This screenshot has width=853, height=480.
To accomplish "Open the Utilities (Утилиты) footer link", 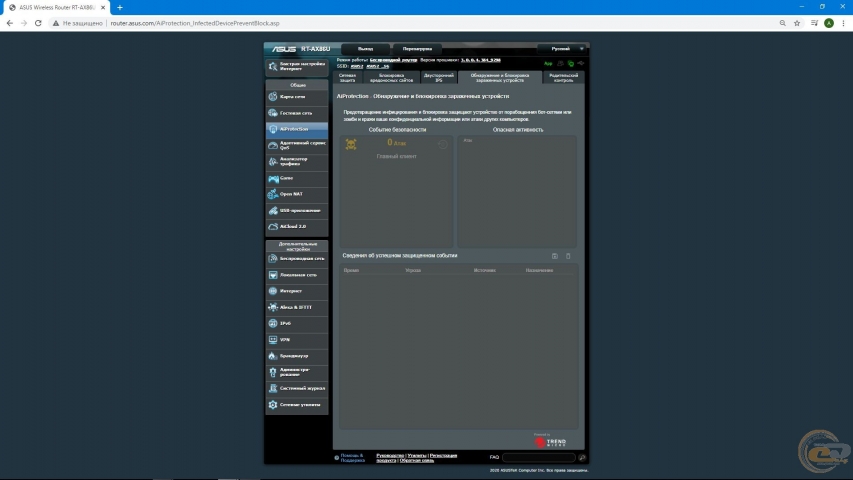I will click(417, 456).
